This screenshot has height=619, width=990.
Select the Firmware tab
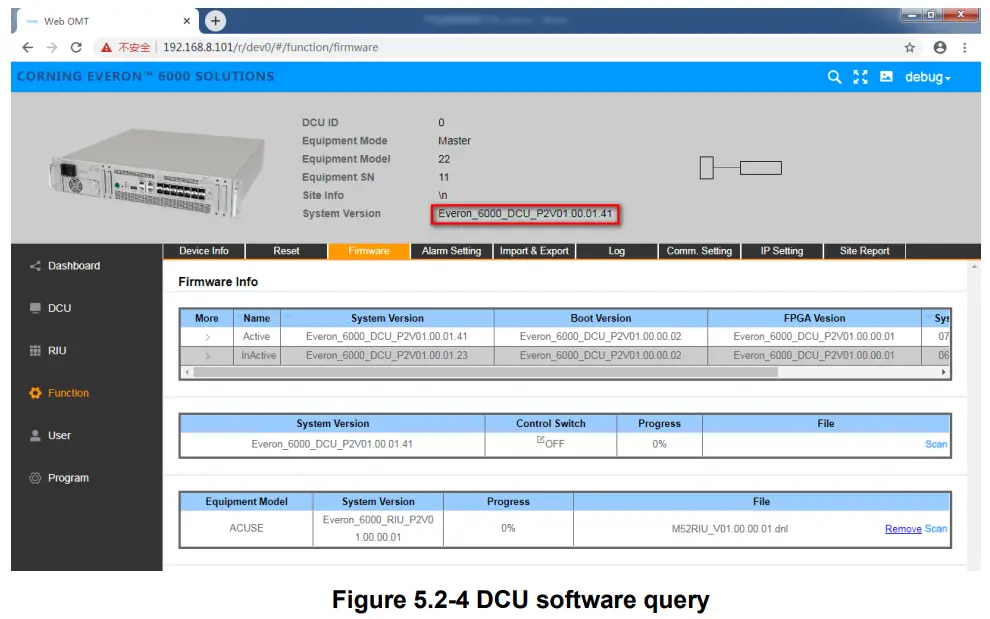click(x=369, y=251)
